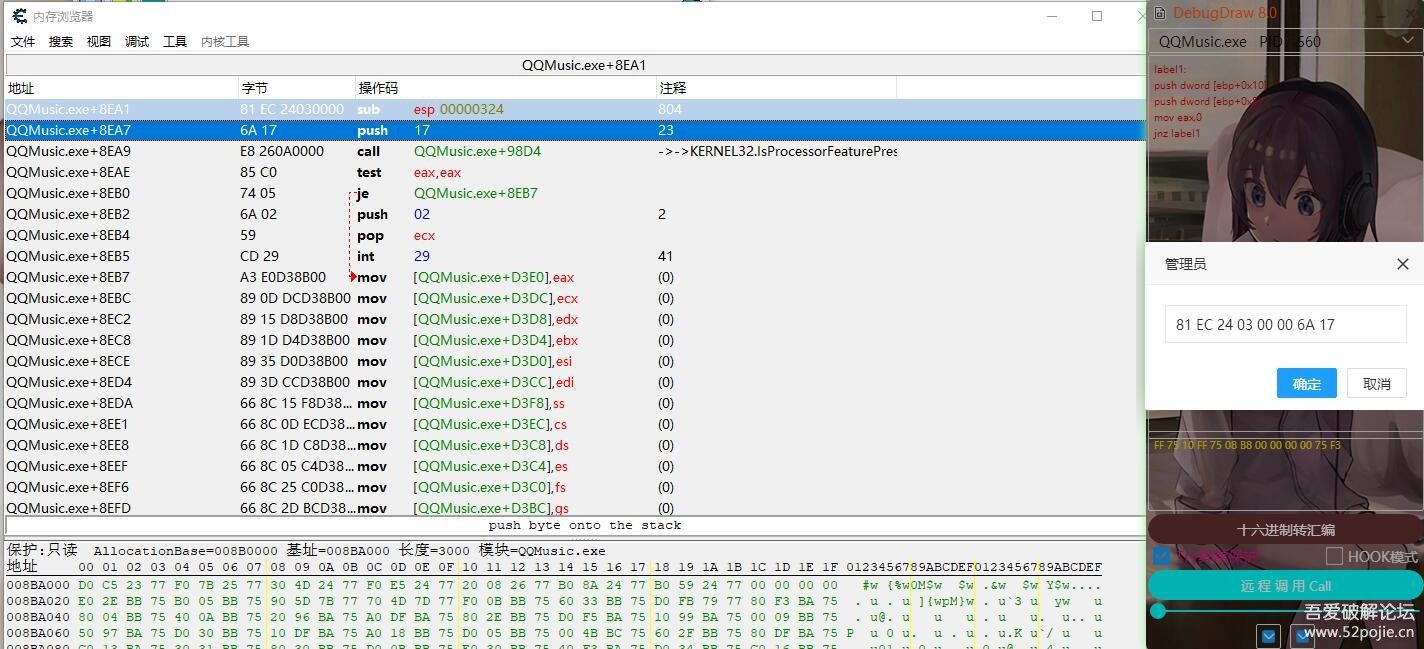Click the 远程调用 Call button
This screenshot has width=1424, height=649.
pyautogui.click(x=1285, y=586)
